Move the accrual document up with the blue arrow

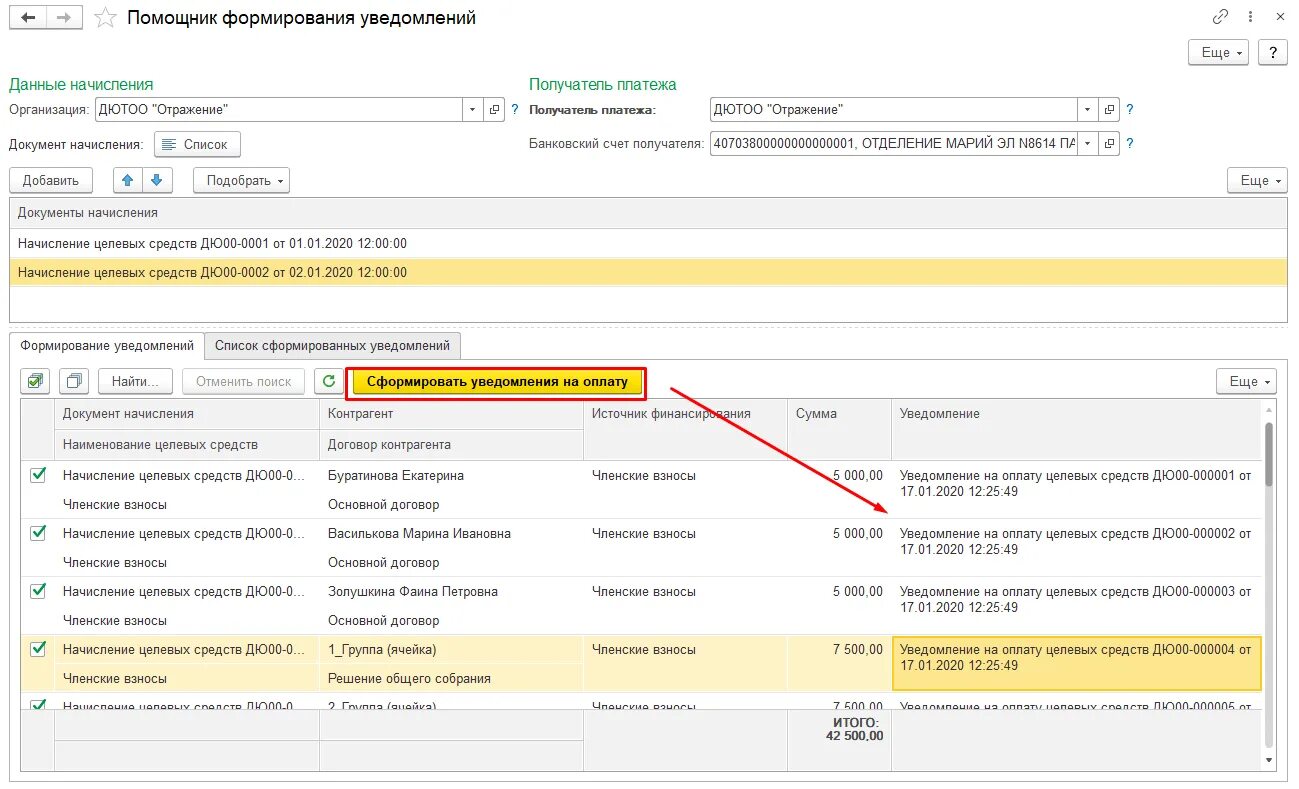127,180
